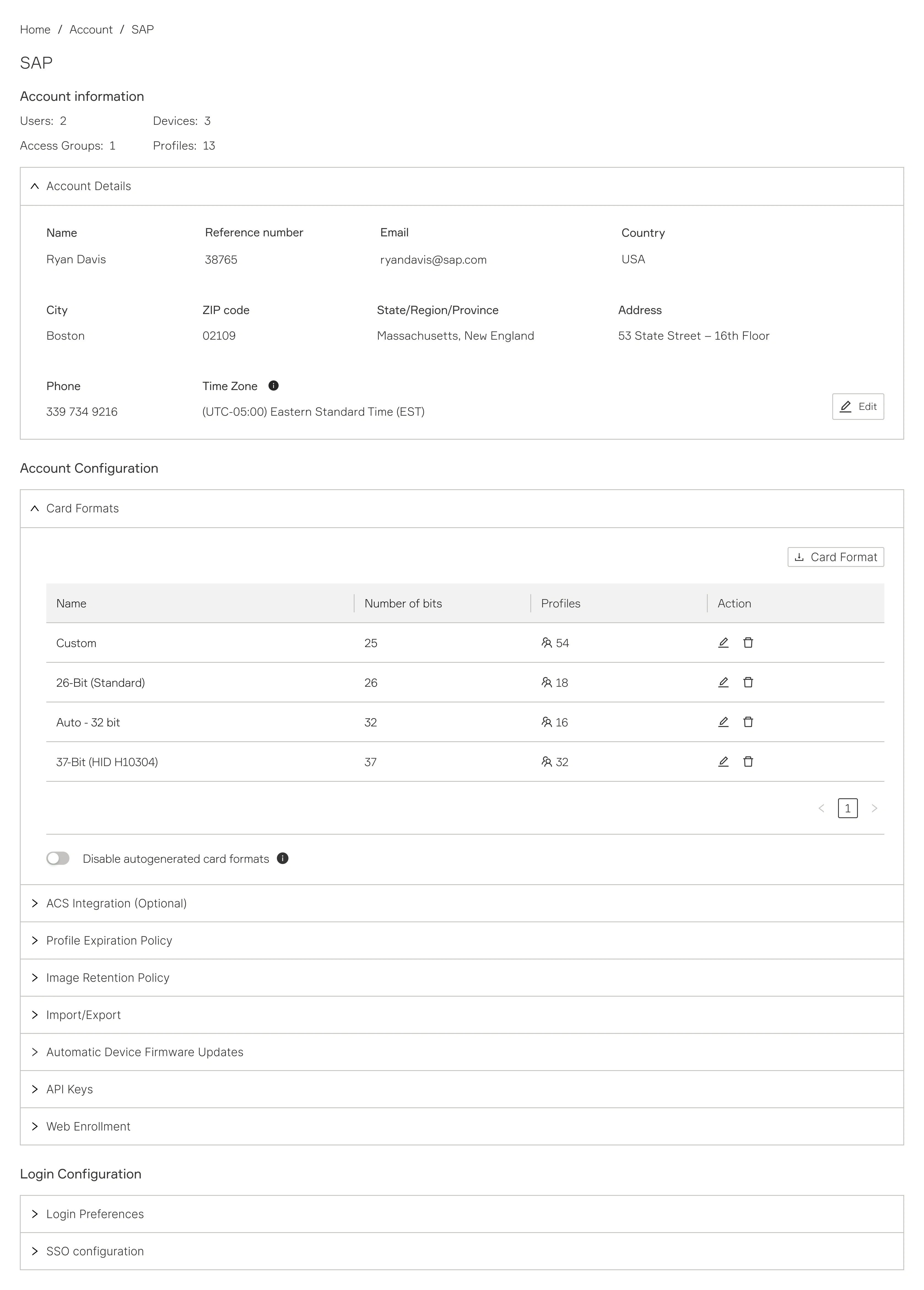Go to previous page of card formats
This screenshot has width=924, height=1290.
tap(821, 808)
